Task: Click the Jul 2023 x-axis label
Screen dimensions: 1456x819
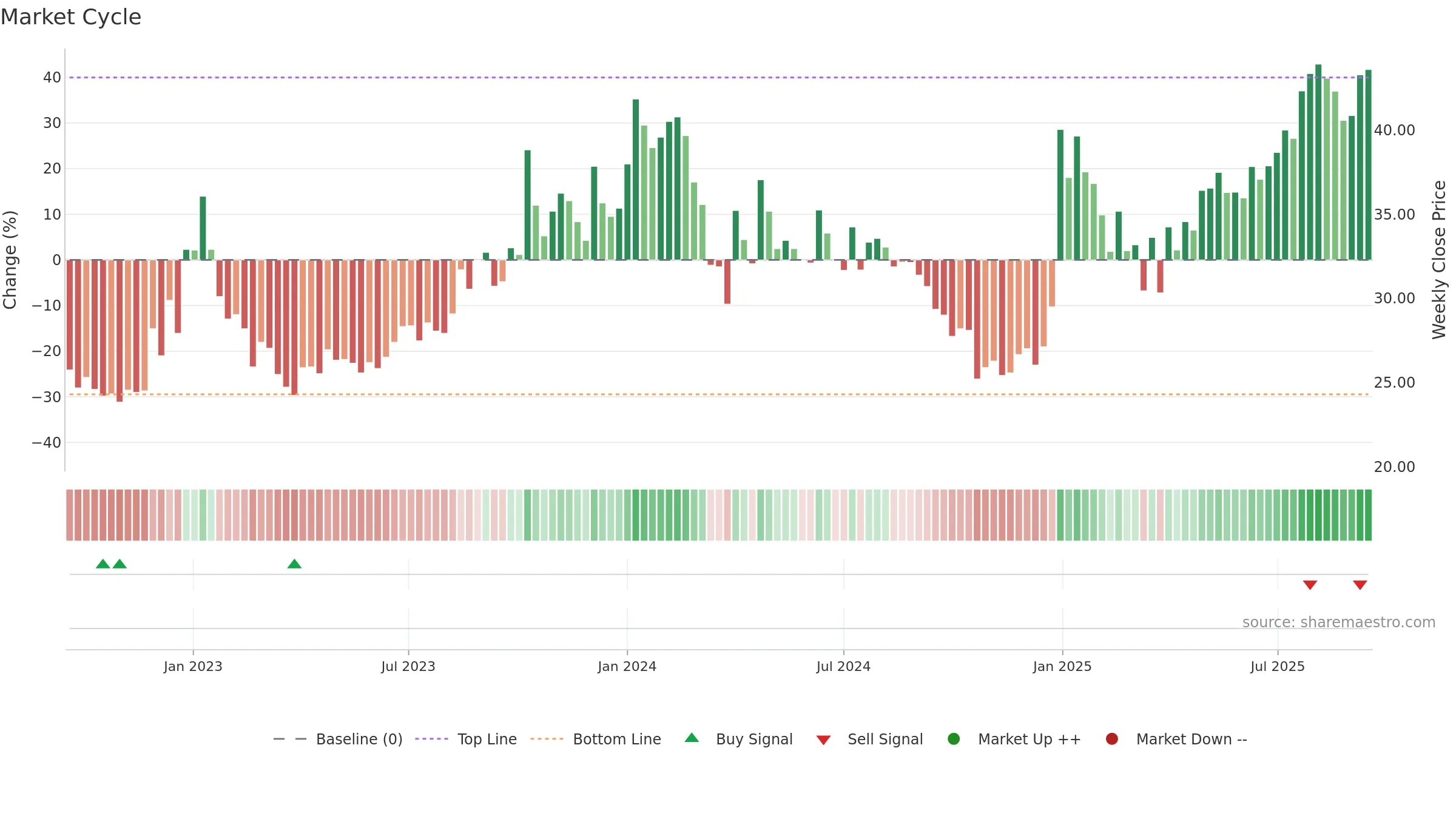Action: (x=408, y=666)
